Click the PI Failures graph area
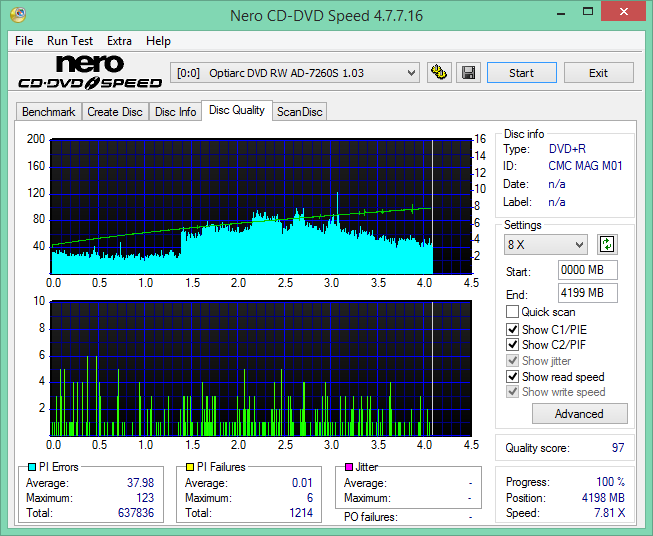Viewport: 653px width, 536px height. point(261,368)
